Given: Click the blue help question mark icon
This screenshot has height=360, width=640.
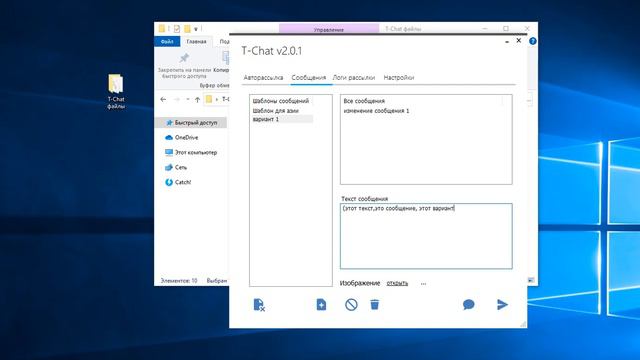Looking at the screenshot, I should pyautogui.click(x=533, y=41).
